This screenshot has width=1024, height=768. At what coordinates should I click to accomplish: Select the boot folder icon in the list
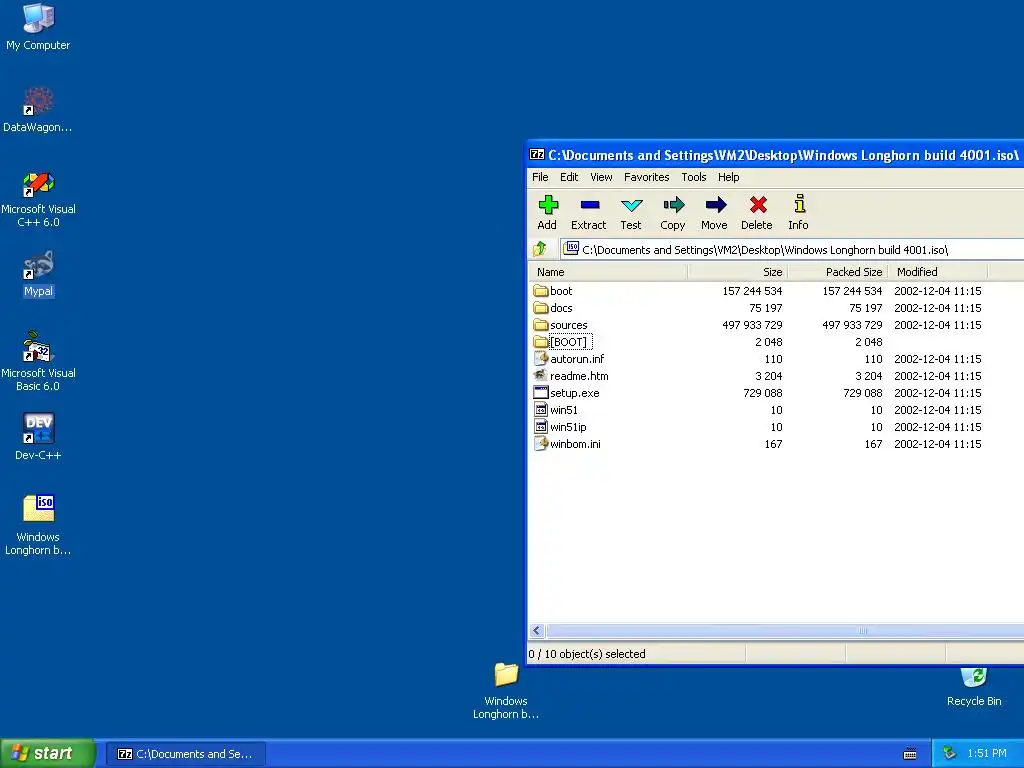[540, 291]
